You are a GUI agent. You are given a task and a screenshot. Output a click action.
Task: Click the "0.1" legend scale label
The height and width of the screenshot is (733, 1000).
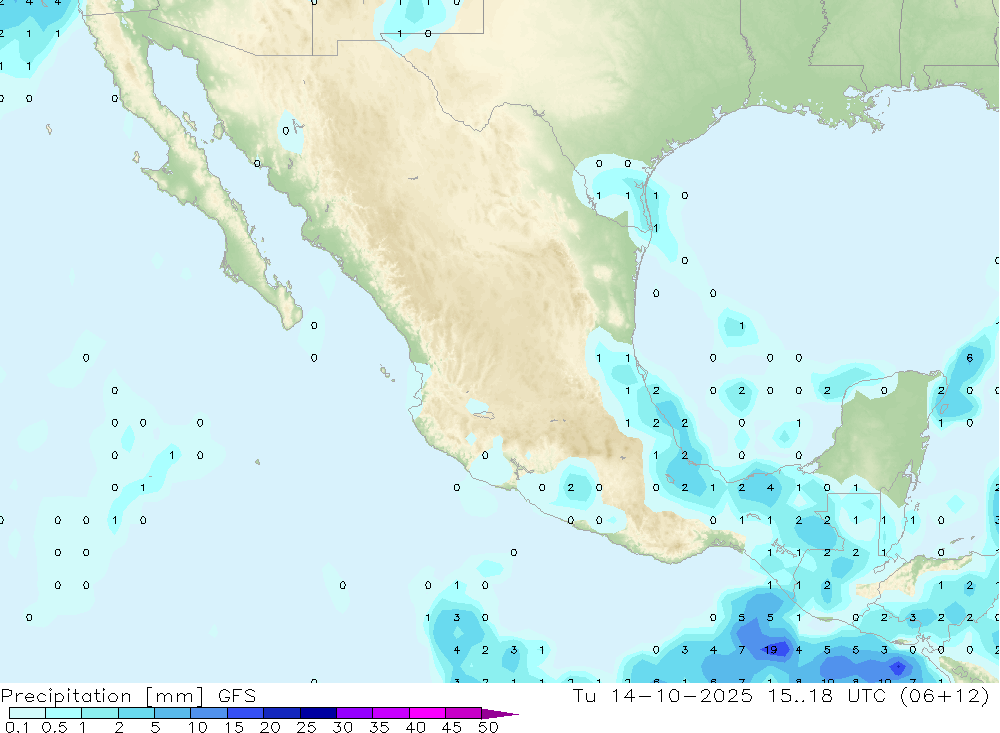click(17, 727)
